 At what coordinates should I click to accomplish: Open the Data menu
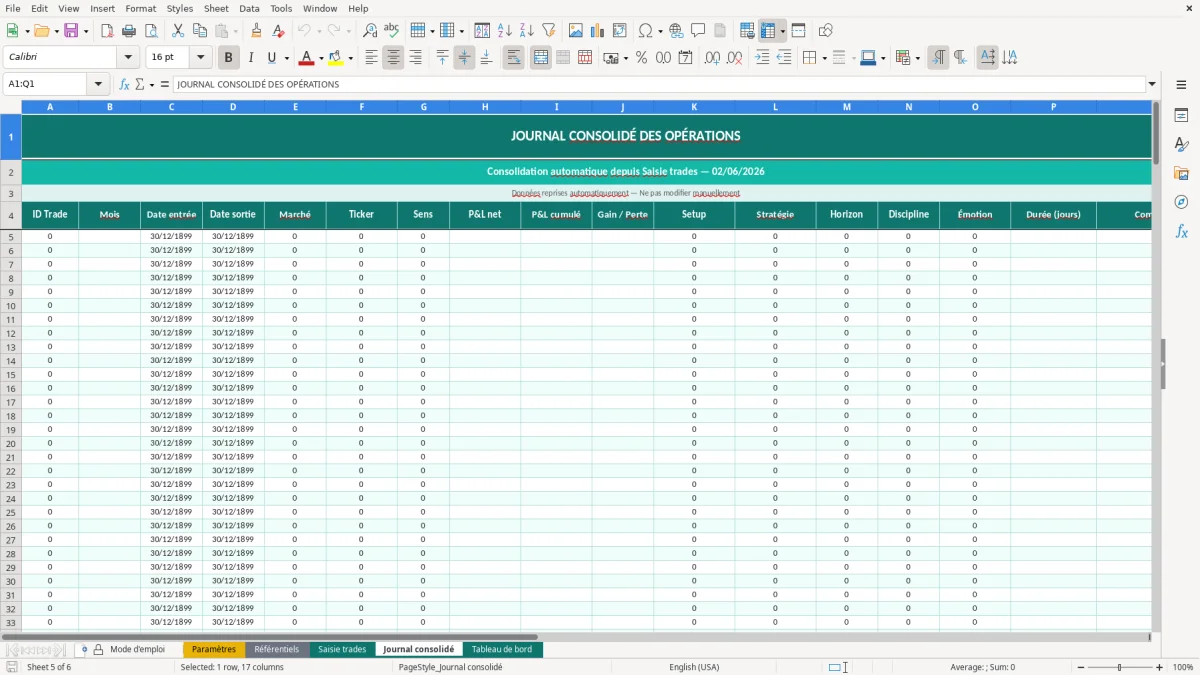coord(249,8)
